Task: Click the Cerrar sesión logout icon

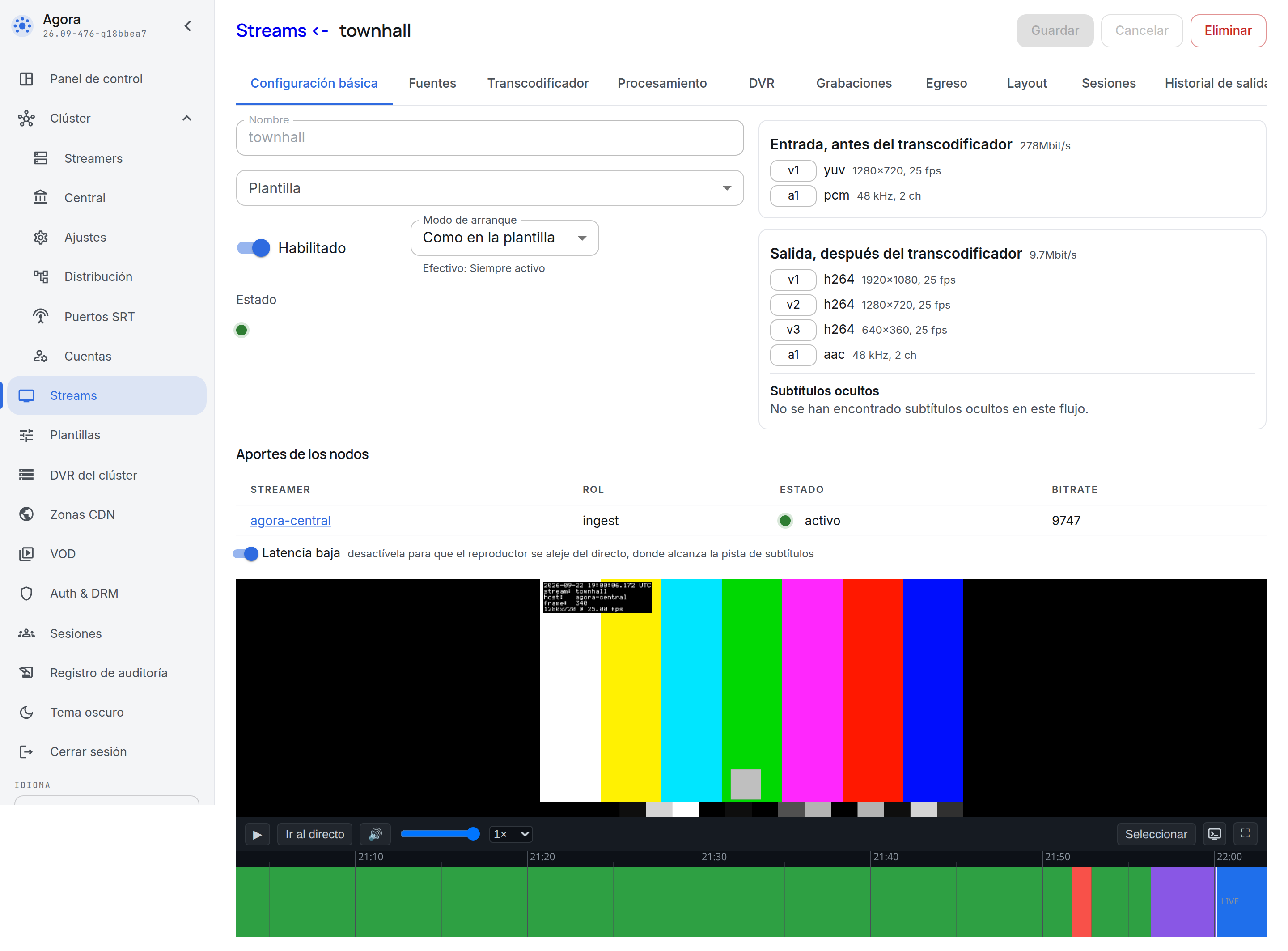Action: click(26, 752)
